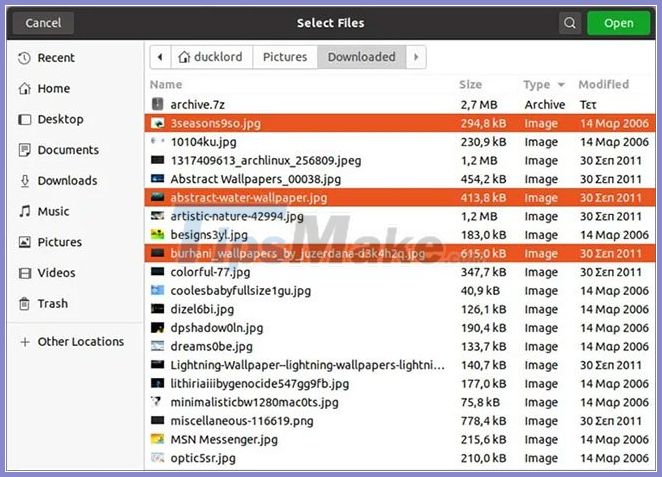This screenshot has width=662, height=477.
Task: Open the Desktop sidebar location
Action: pos(75,119)
